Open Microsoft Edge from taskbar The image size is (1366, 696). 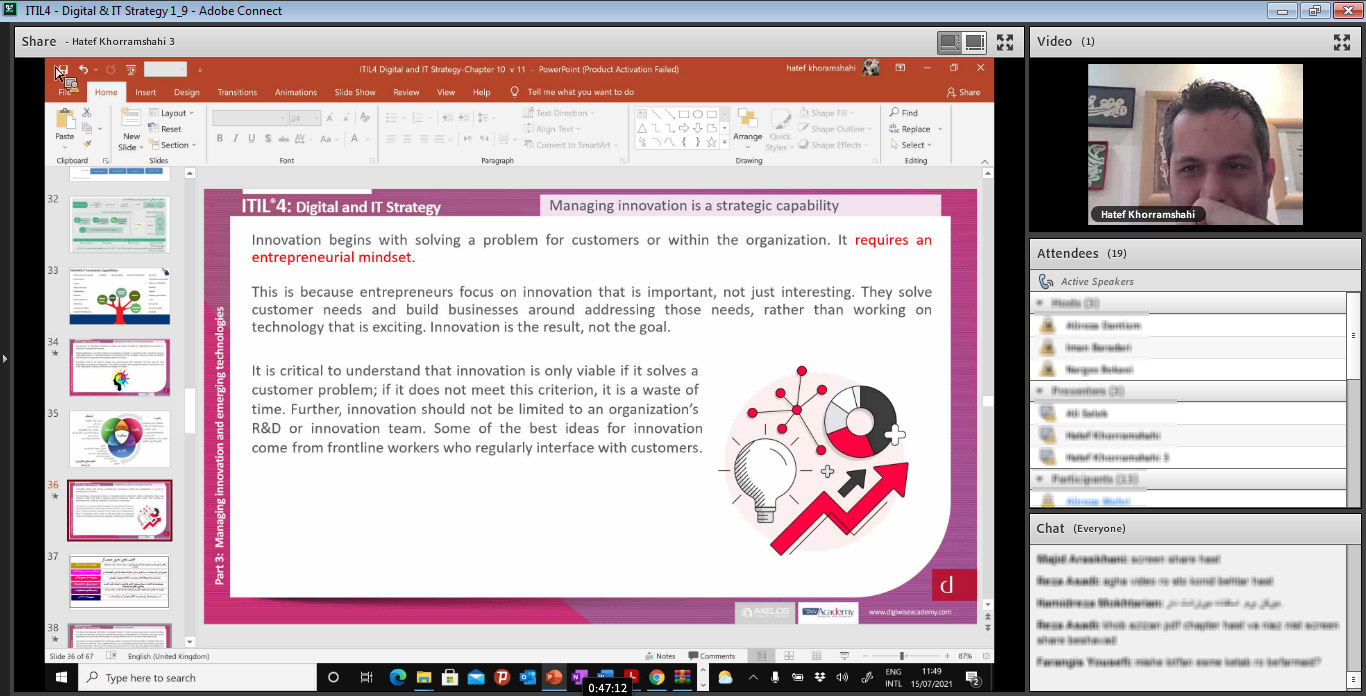(x=397, y=677)
